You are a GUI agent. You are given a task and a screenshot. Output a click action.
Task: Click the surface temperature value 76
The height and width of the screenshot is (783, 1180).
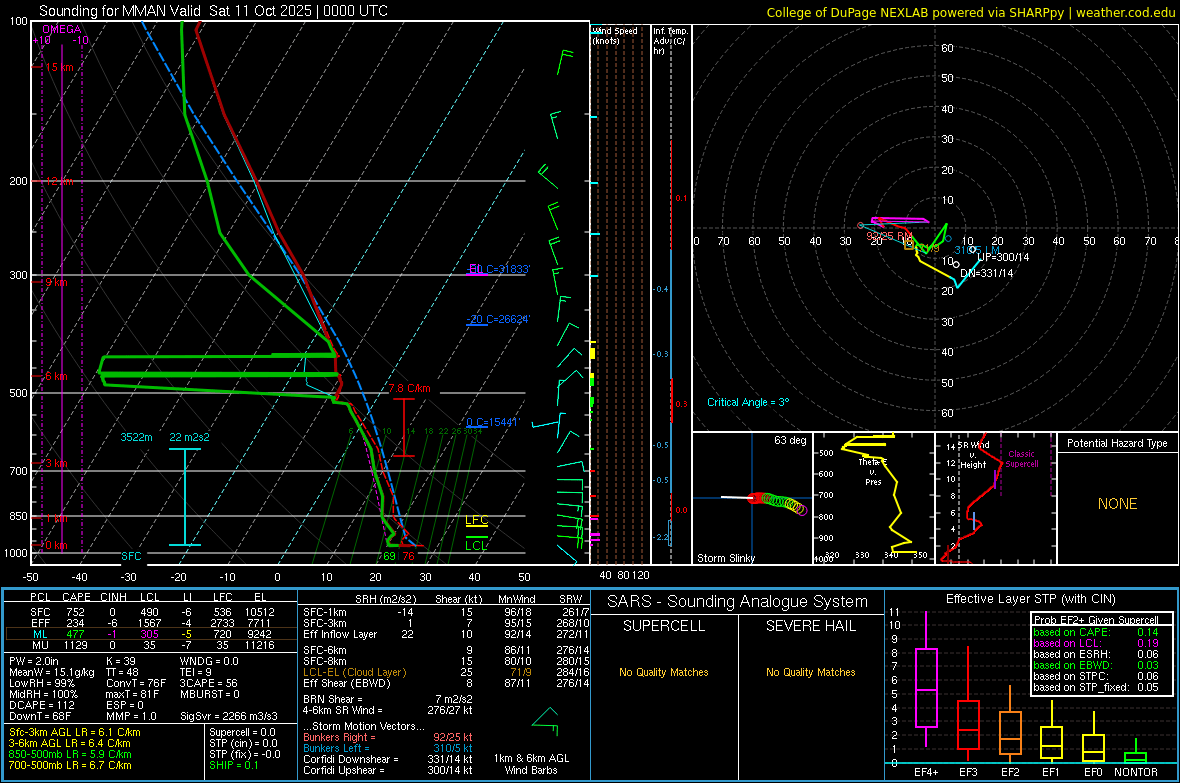click(x=408, y=556)
